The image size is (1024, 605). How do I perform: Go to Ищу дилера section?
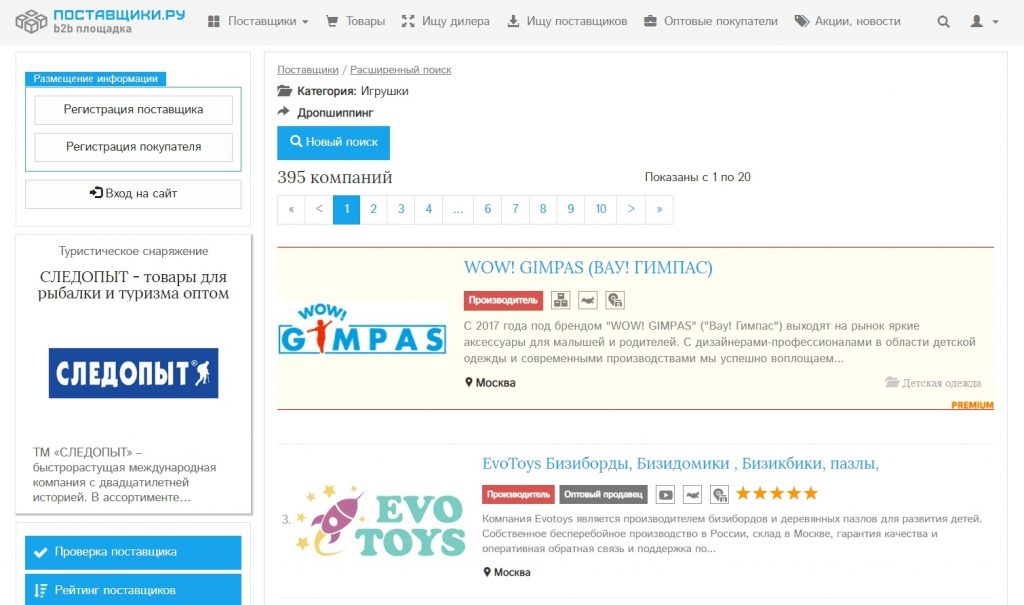[445, 22]
